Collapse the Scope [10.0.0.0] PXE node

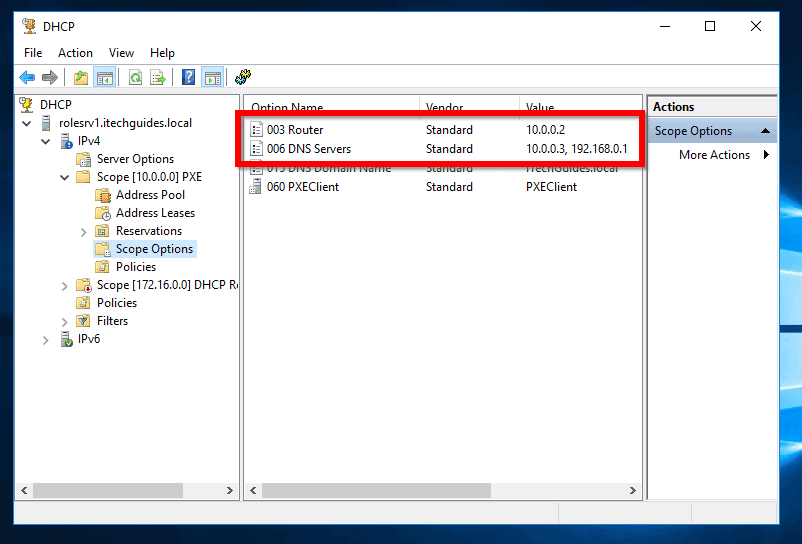click(64, 177)
